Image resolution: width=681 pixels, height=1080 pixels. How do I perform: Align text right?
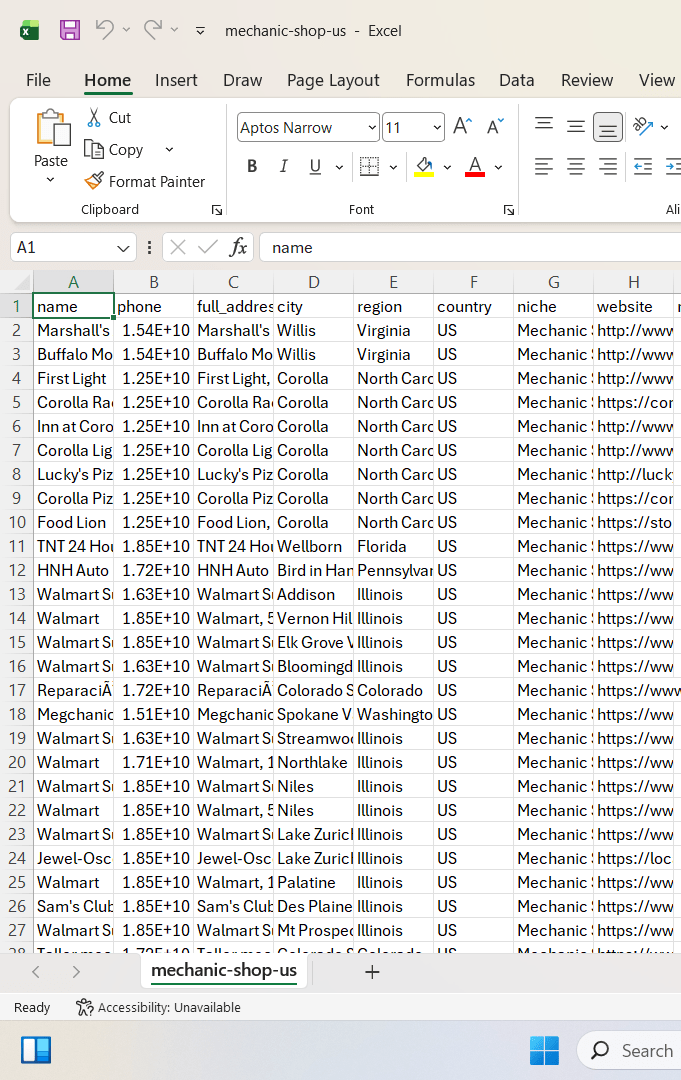pyautogui.click(x=607, y=166)
